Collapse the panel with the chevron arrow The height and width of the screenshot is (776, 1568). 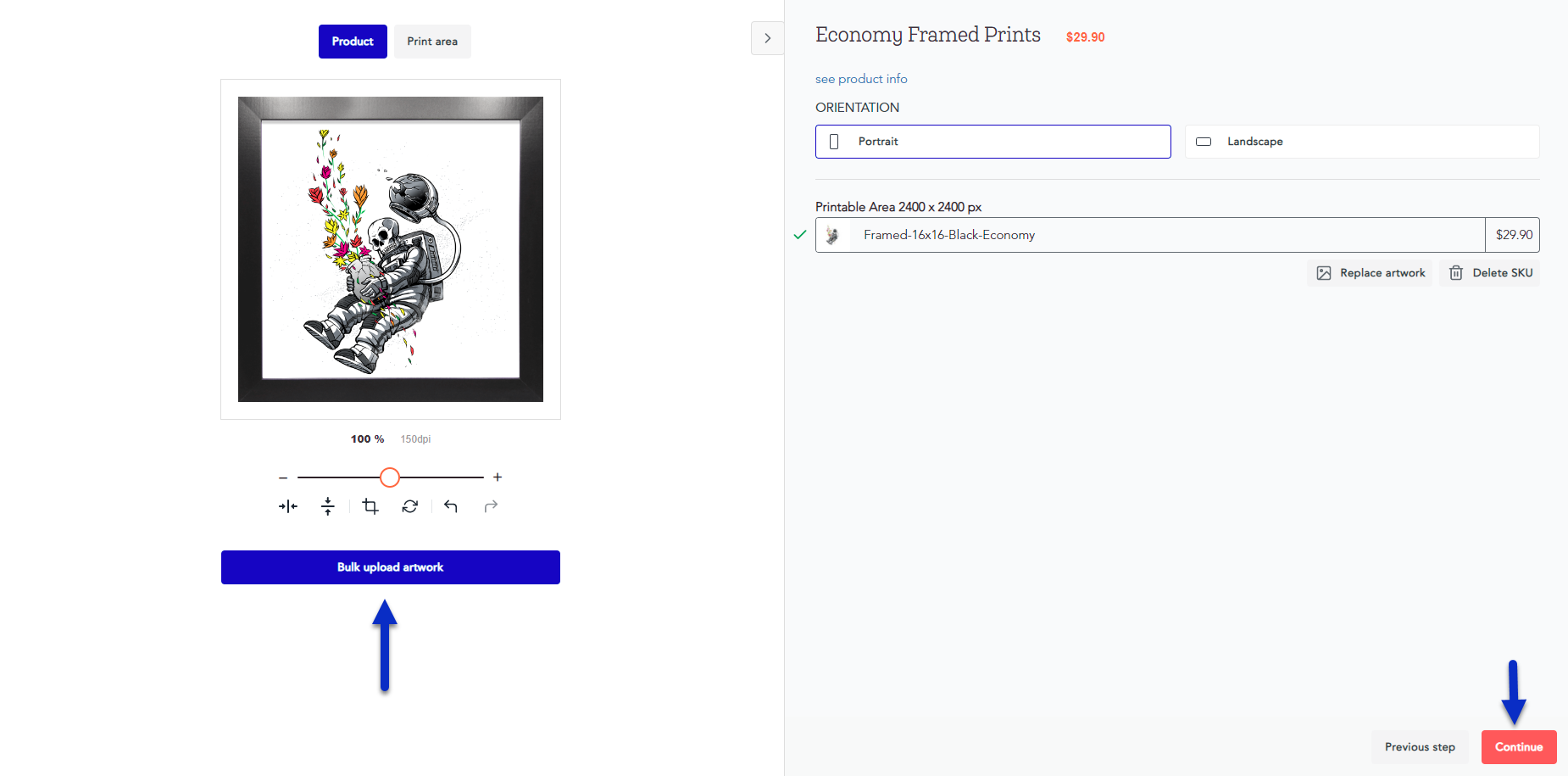(x=767, y=38)
